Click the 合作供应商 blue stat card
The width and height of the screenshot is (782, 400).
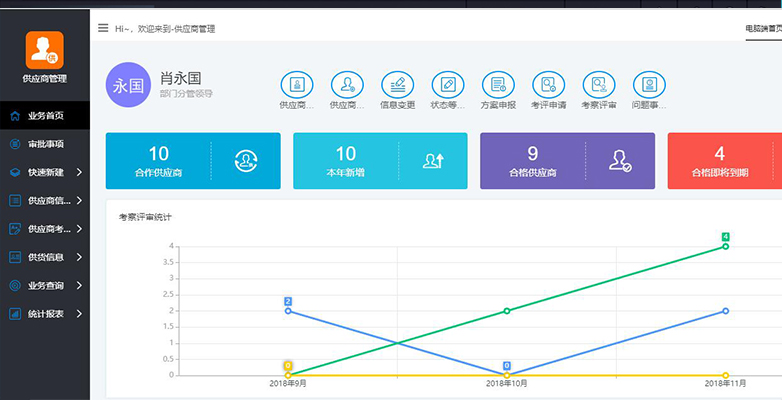[193, 161]
